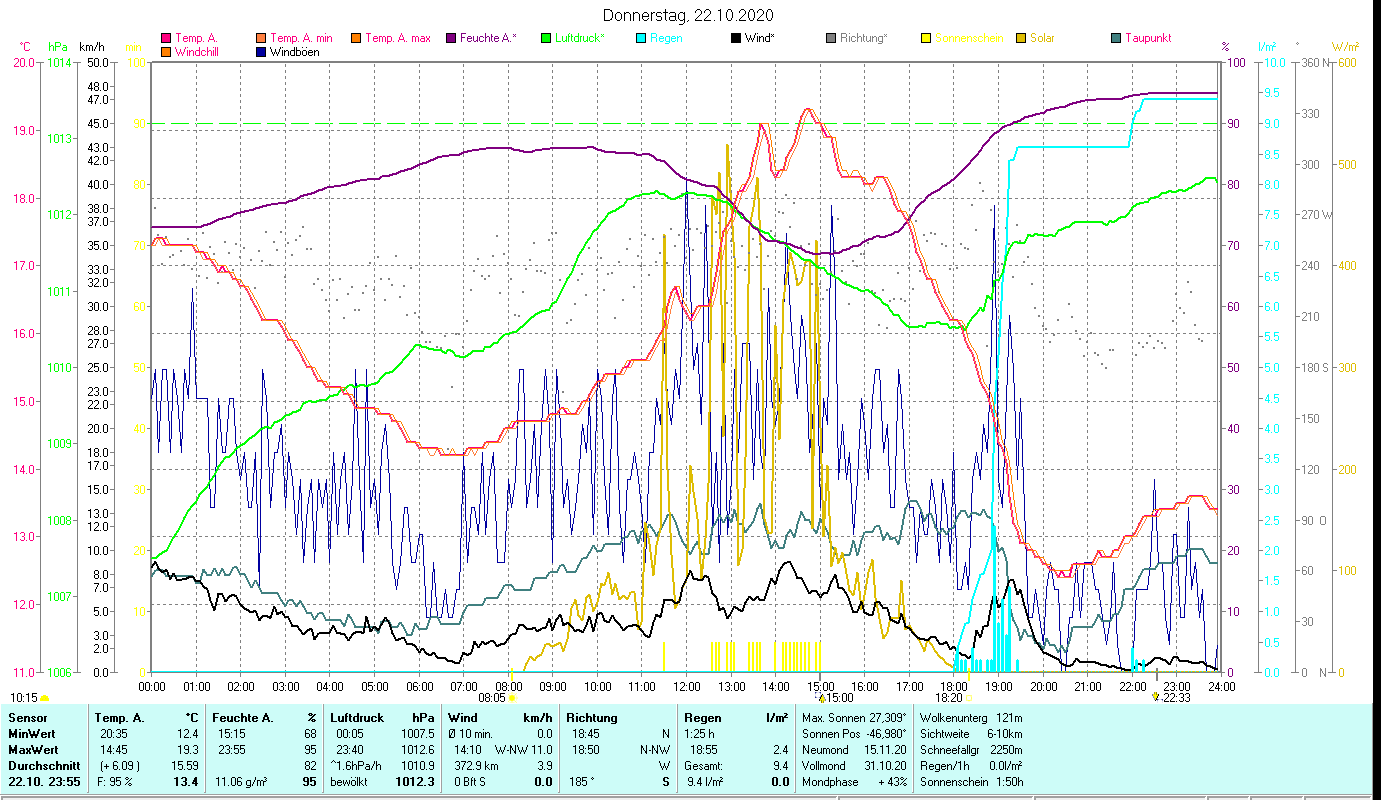Click the chart title Donnerstag, 22.10.2020
Image resolution: width=1381 pixels, height=800 pixels.
point(688,16)
